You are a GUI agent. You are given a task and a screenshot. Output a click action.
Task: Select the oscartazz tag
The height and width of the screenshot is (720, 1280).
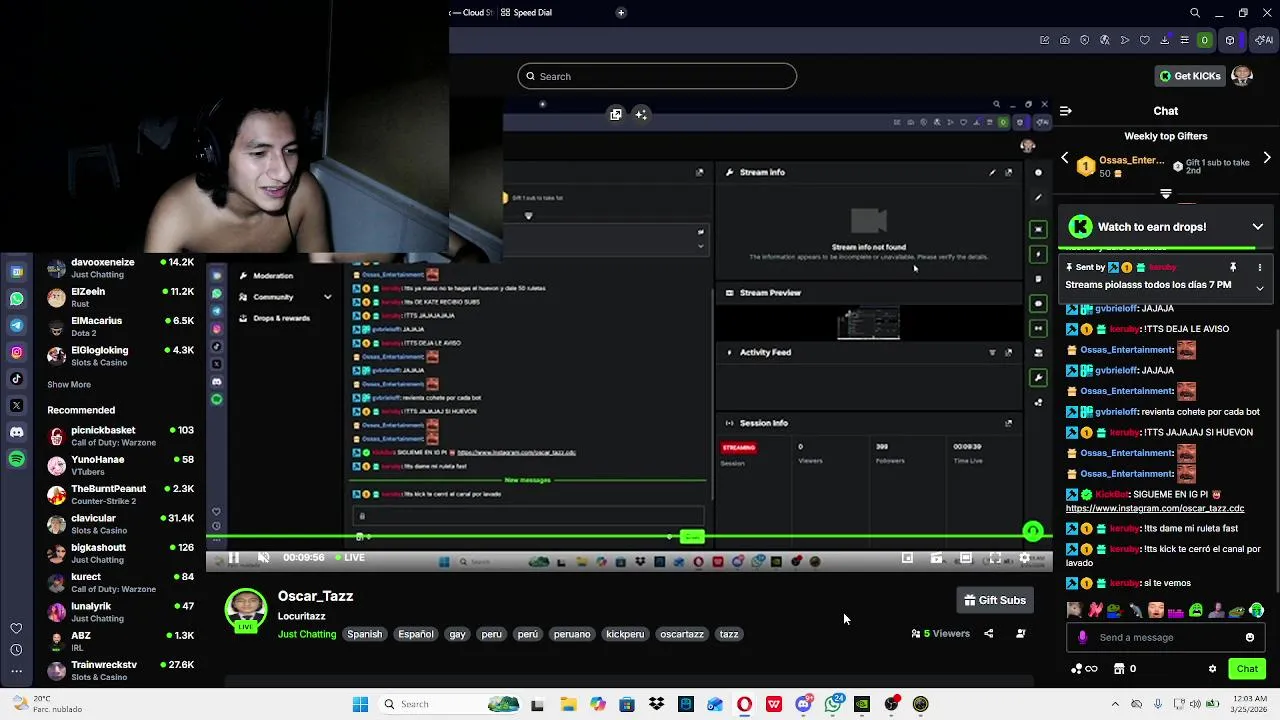[681, 634]
